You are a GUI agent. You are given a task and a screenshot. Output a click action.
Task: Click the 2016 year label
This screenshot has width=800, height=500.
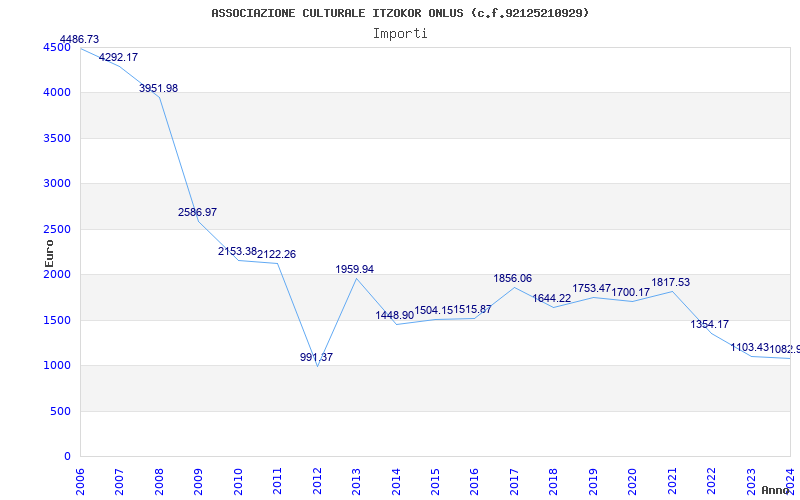[474, 481]
